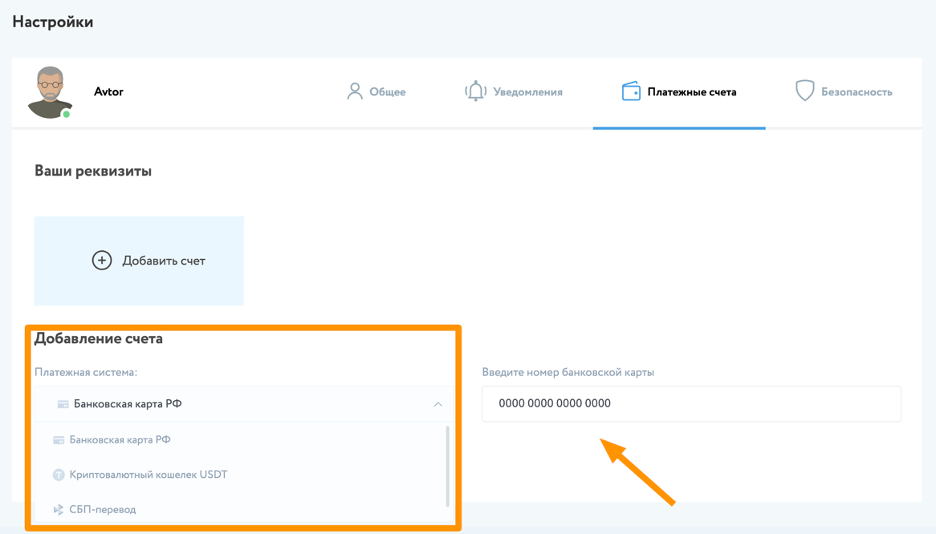Screen dimensions: 936x534
Task: Click the card icon in the dropdown list option
Action: coord(59,440)
